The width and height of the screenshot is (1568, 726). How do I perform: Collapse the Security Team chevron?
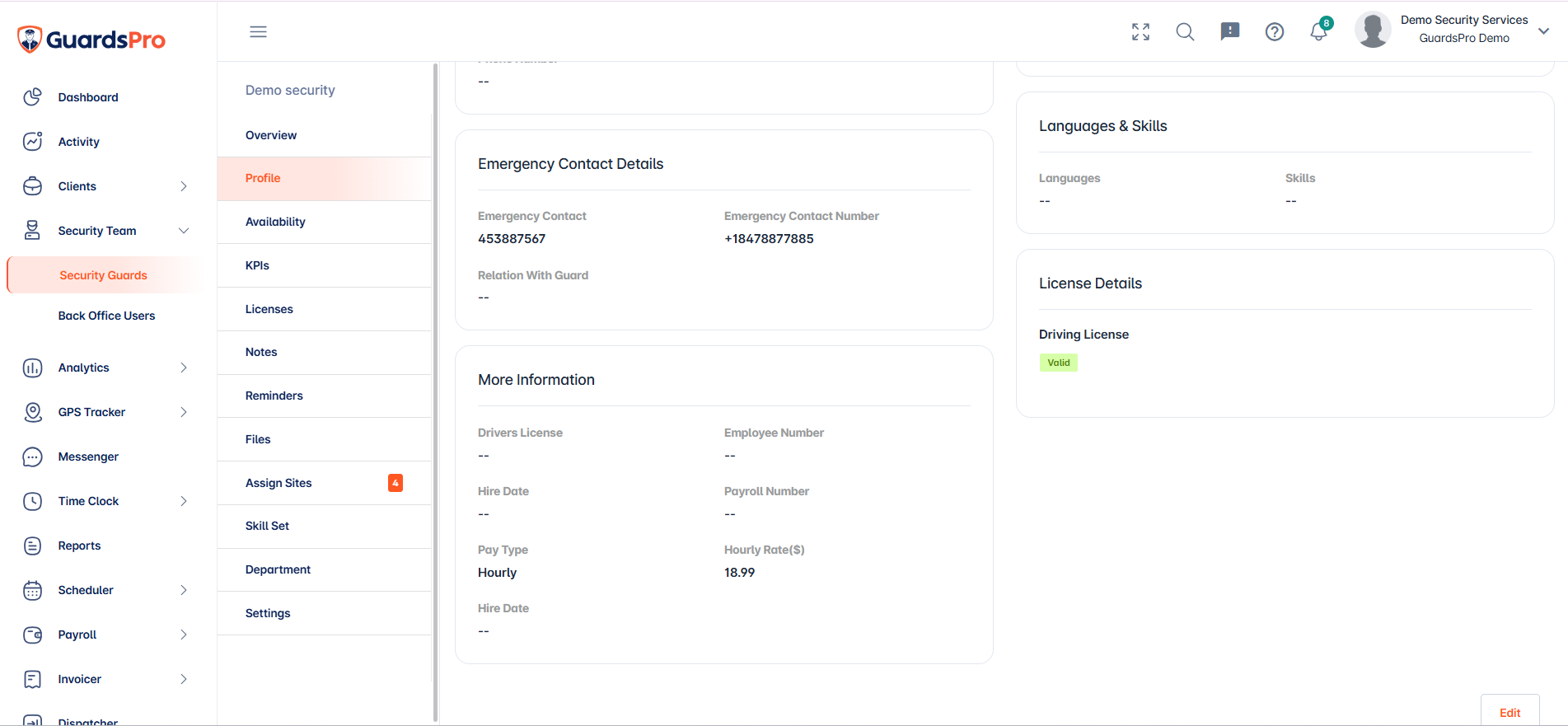coord(184,231)
